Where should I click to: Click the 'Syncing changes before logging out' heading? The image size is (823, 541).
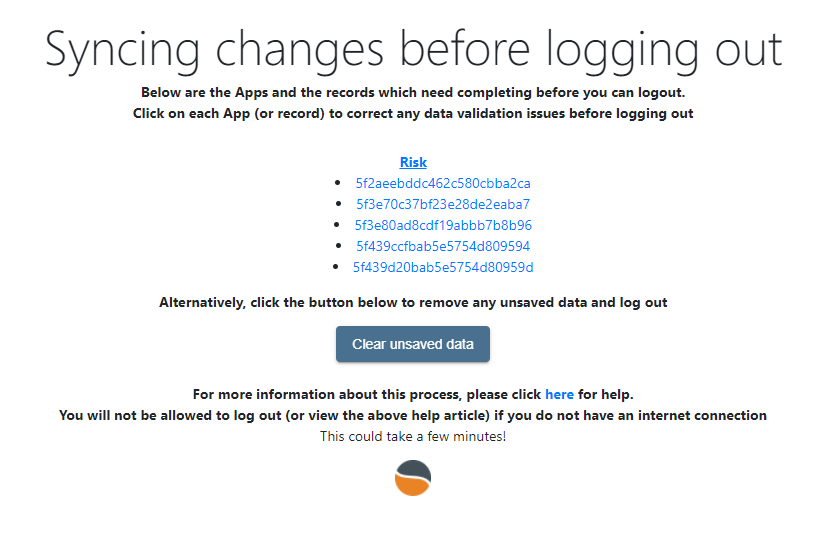[x=414, y=50]
